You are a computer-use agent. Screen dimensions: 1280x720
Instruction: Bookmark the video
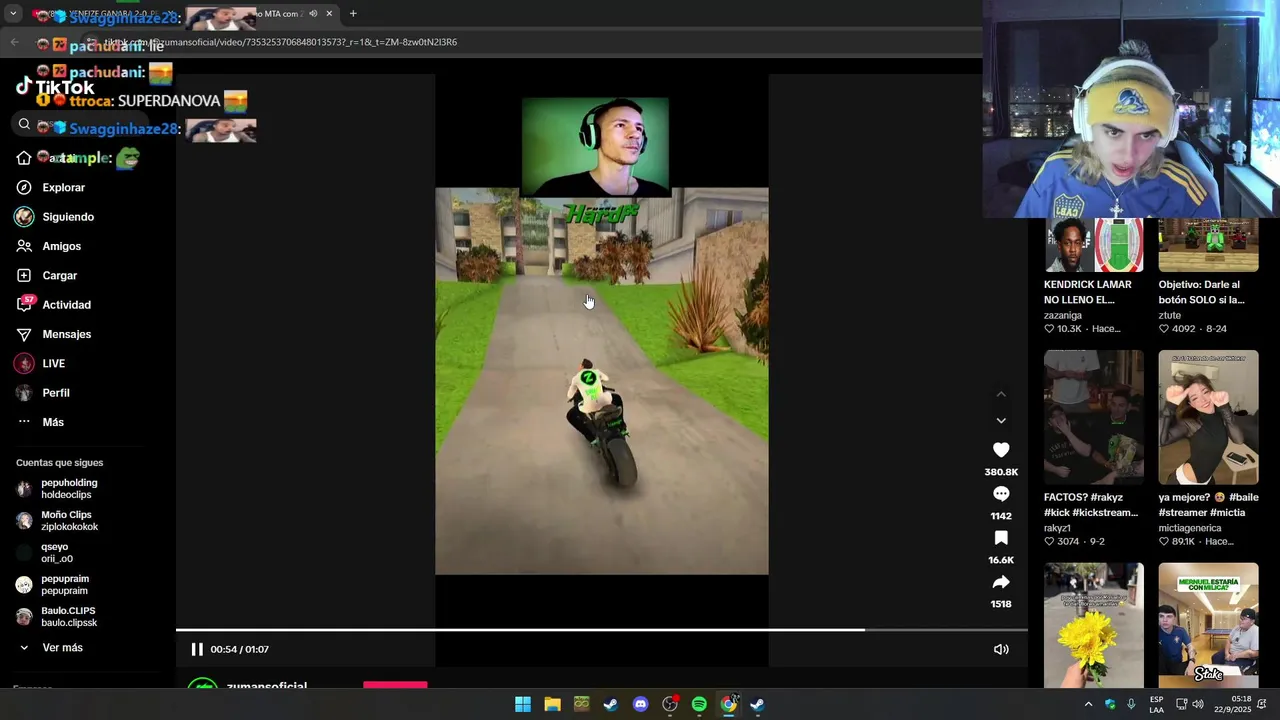click(x=1001, y=538)
